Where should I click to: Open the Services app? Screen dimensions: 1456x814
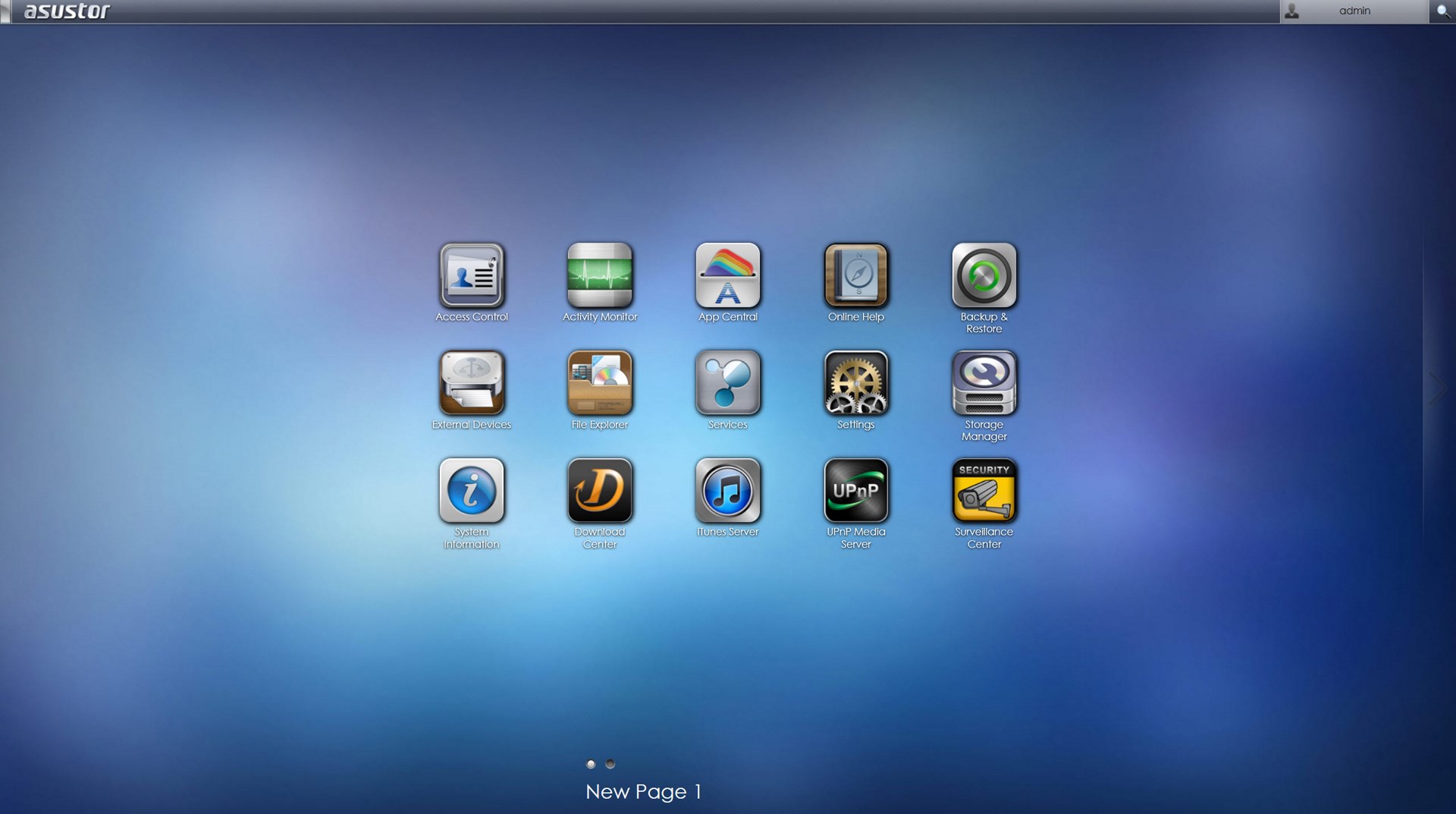click(x=727, y=382)
